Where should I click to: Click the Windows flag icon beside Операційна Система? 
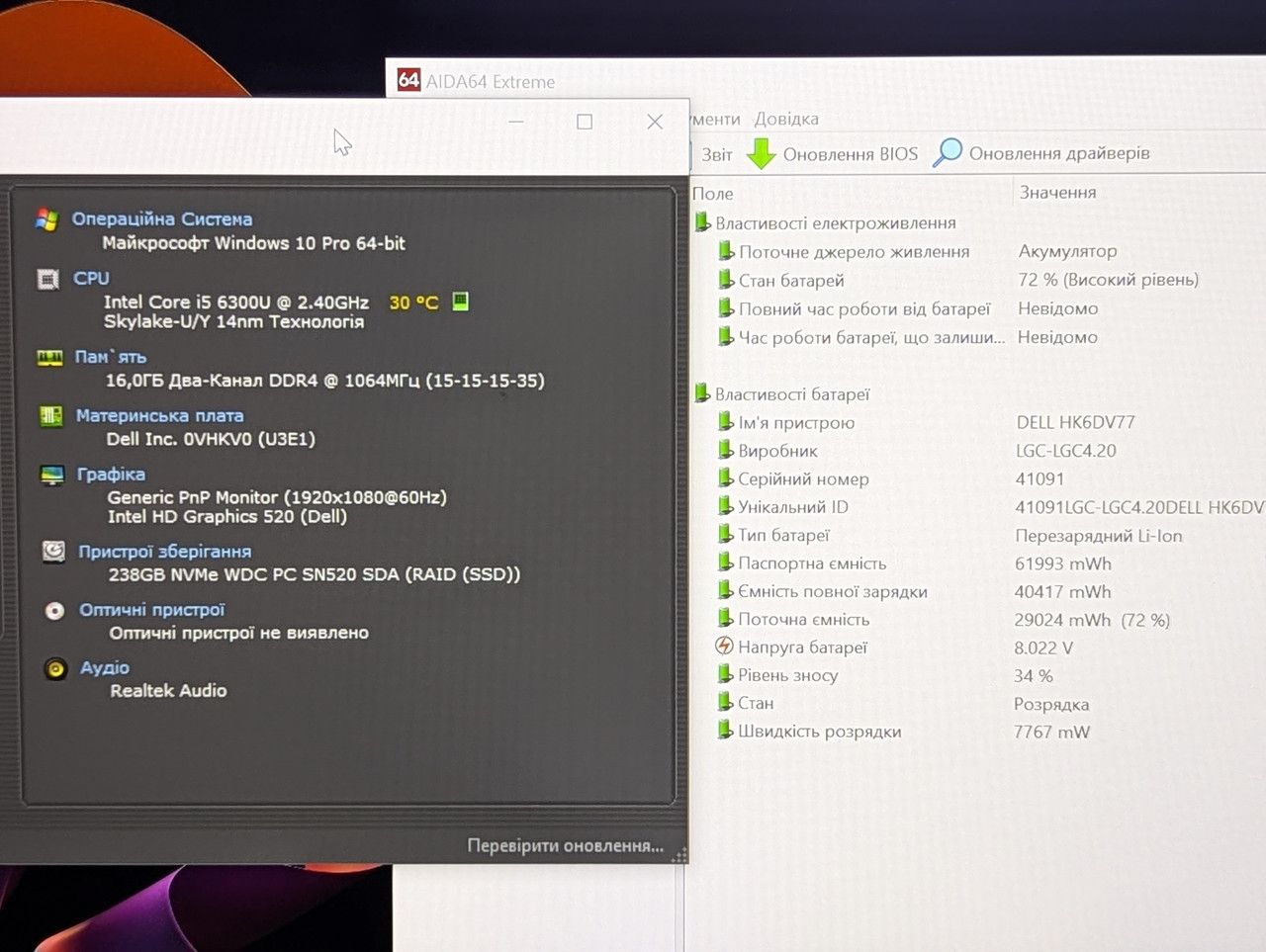click(46, 219)
